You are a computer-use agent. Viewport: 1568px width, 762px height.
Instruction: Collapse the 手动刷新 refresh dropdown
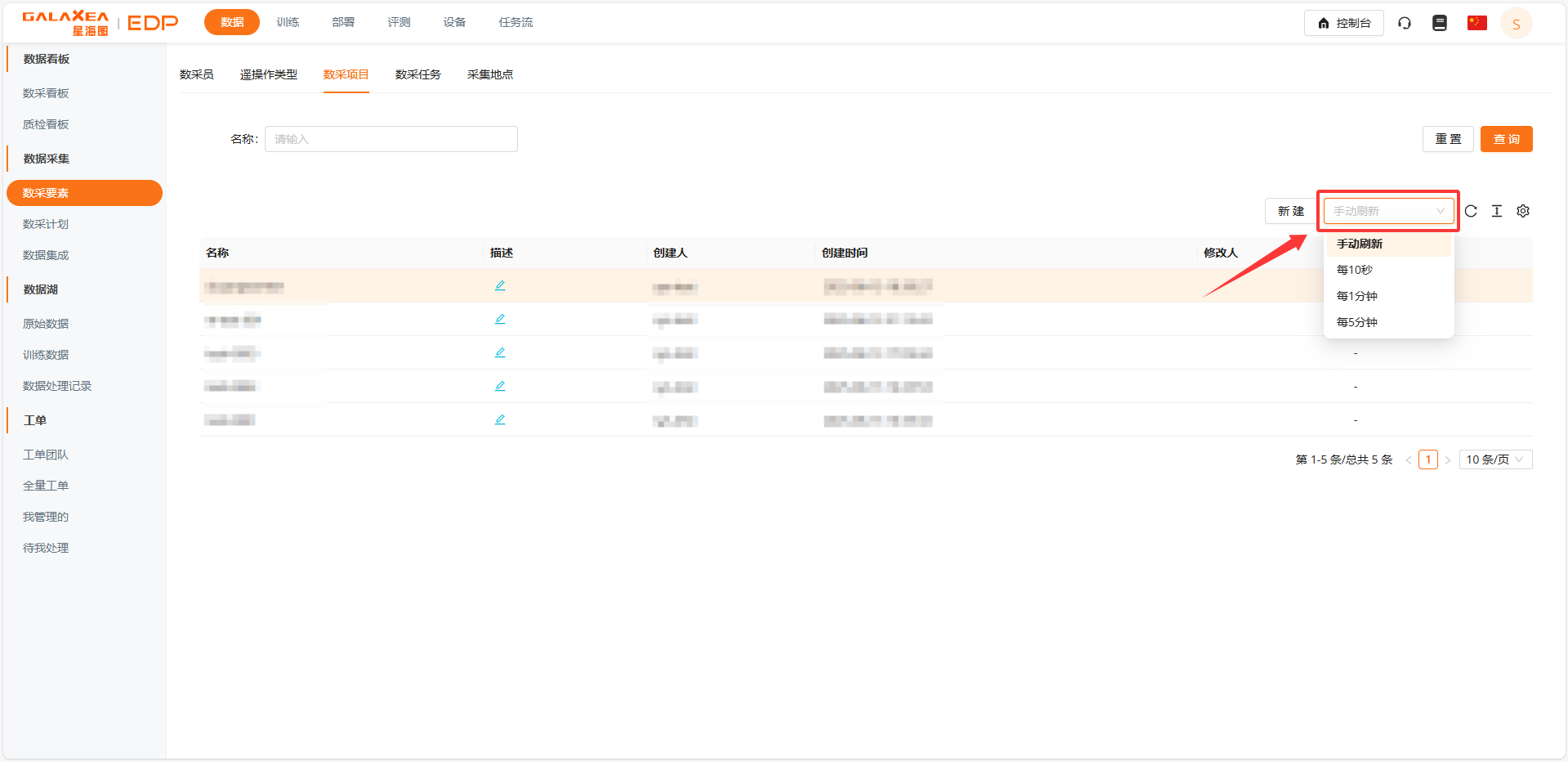tap(1388, 211)
